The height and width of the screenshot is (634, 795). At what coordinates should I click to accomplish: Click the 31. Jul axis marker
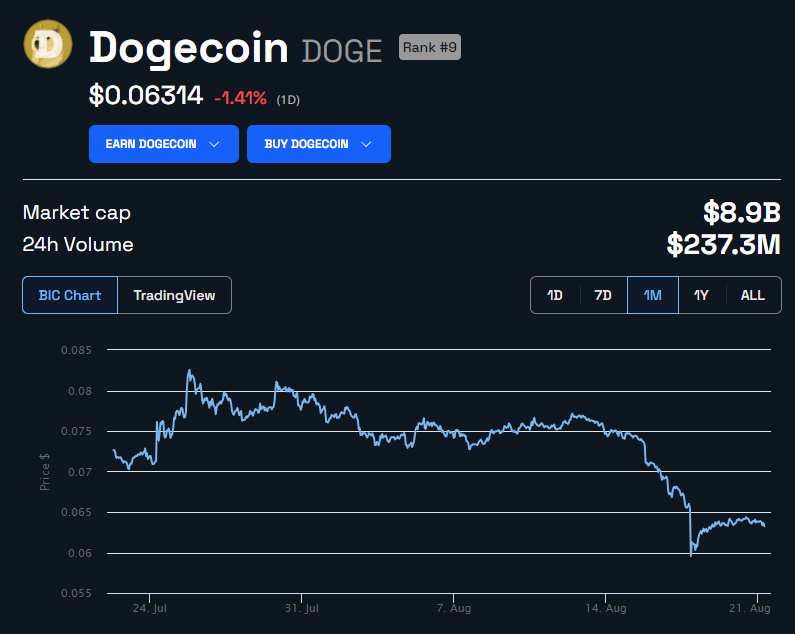302,608
